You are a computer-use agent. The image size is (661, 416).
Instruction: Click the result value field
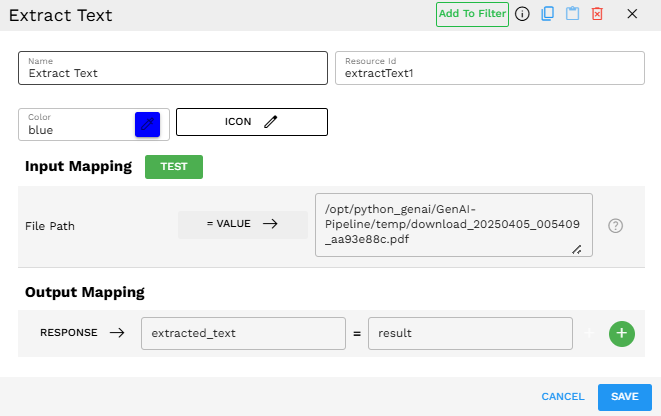click(x=469, y=333)
